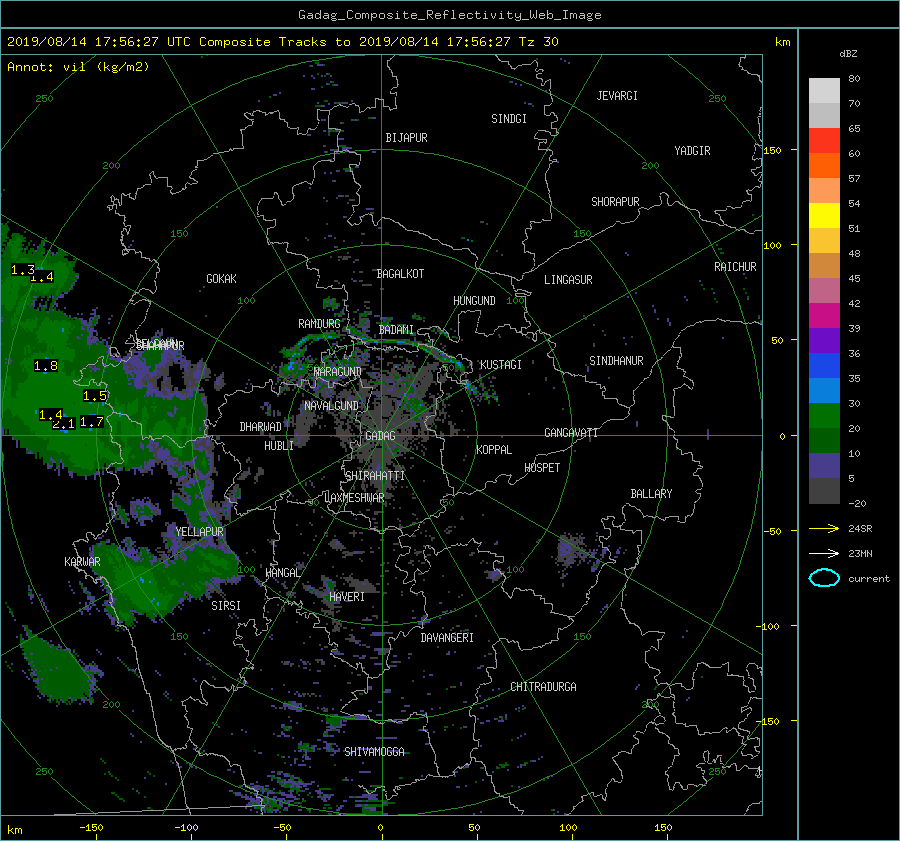Viewport: 900px width, 841px height.
Task: Pick the bright yellow 51-54 dBZ swatch
Action: tap(824, 215)
